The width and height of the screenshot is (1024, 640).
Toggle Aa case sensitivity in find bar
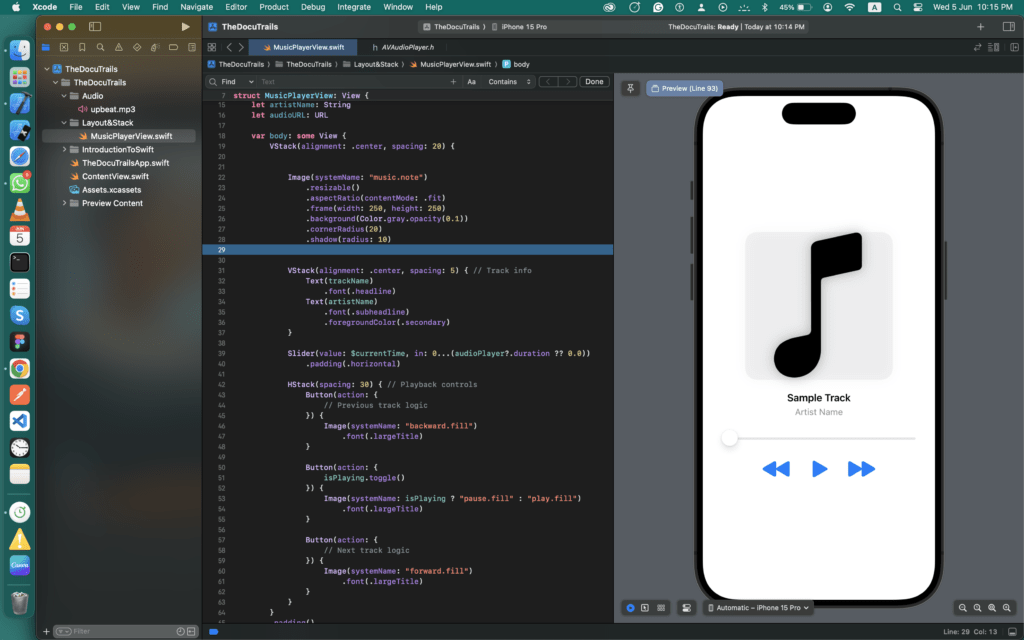pos(472,82)
